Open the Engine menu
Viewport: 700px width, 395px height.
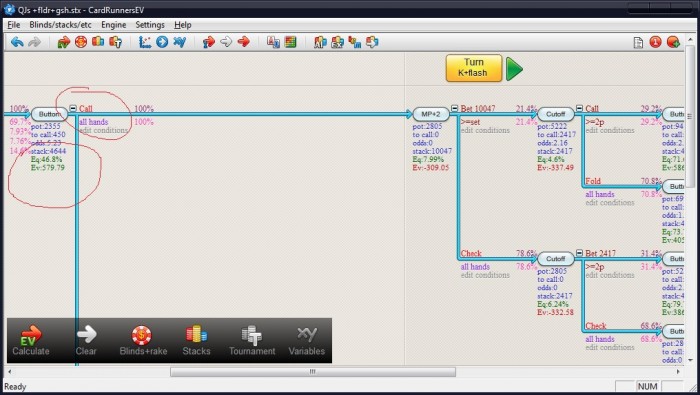[113, 25]
